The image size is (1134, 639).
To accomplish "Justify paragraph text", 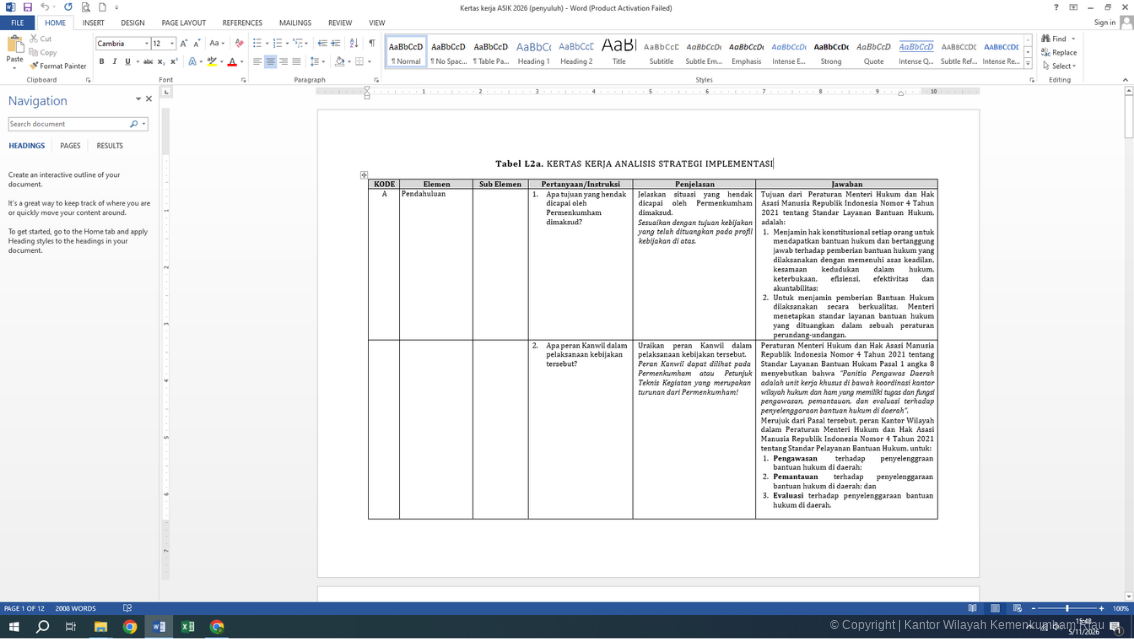I will tap(297, 62).
